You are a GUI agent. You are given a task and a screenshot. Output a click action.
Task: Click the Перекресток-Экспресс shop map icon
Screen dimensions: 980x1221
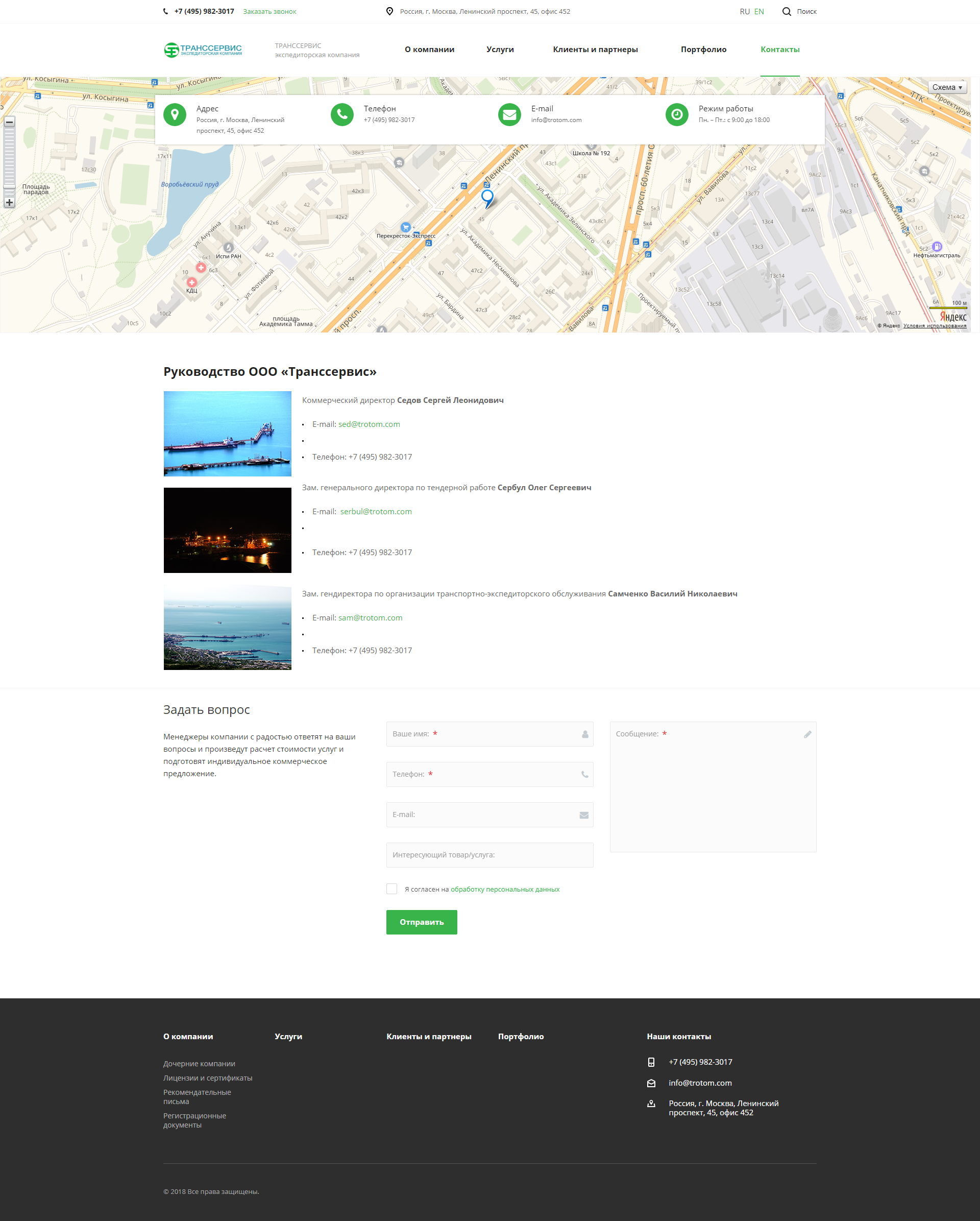pos(405,228)
